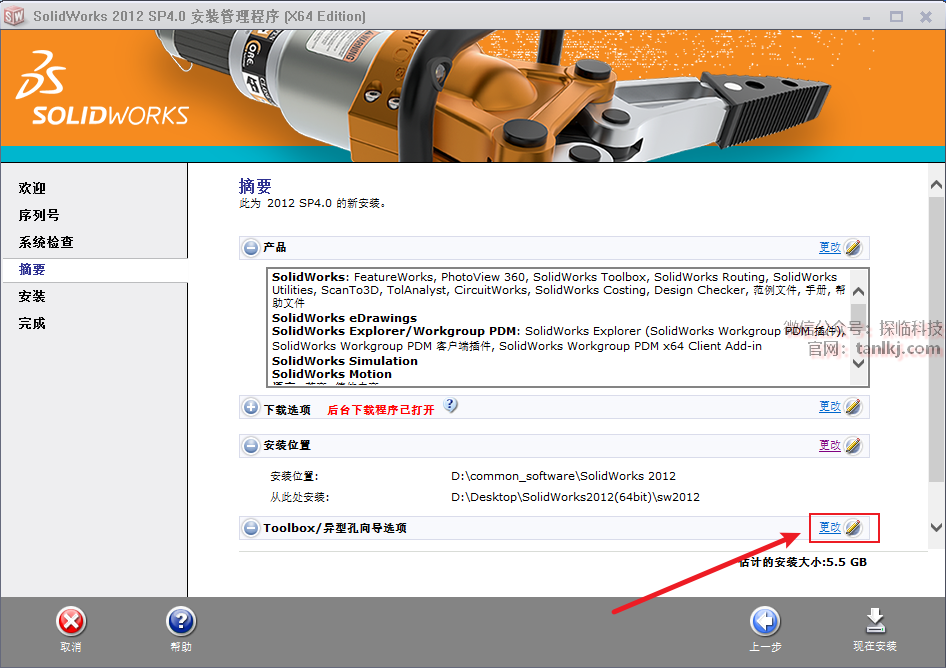Viewport: 946px width, 668px height.
Task: Click the SolidWorks title bar logo icon
Action: pos(14,16)
